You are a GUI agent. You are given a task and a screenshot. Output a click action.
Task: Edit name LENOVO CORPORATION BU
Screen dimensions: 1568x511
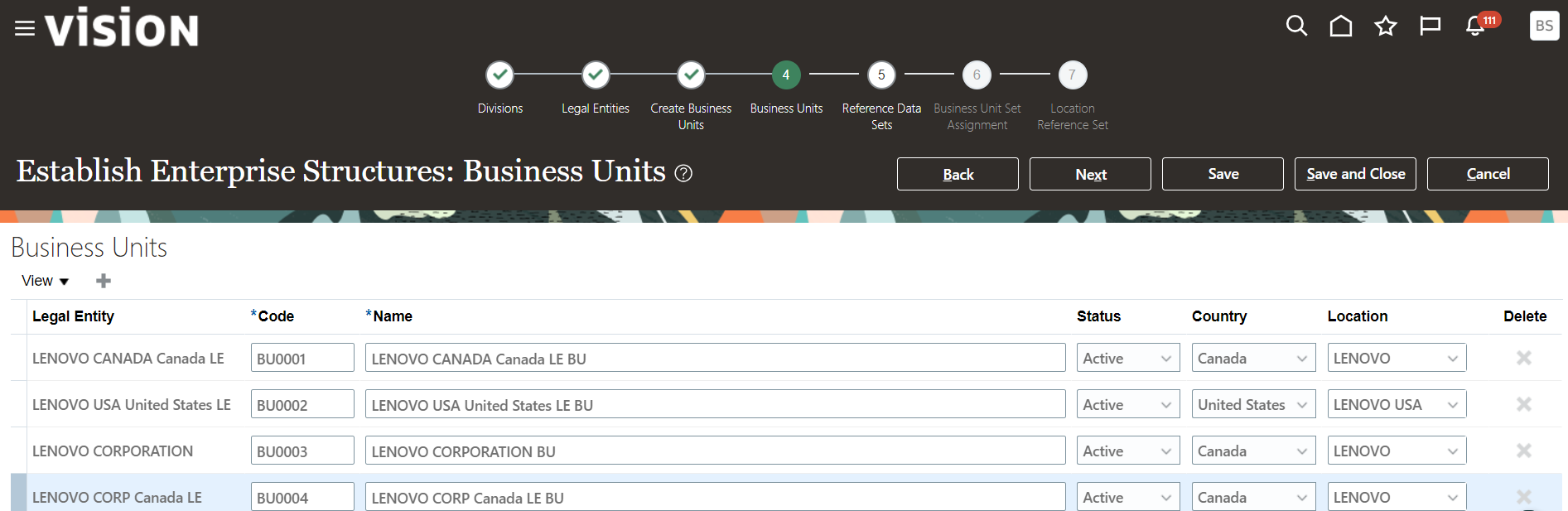click(x=716, y=451)
